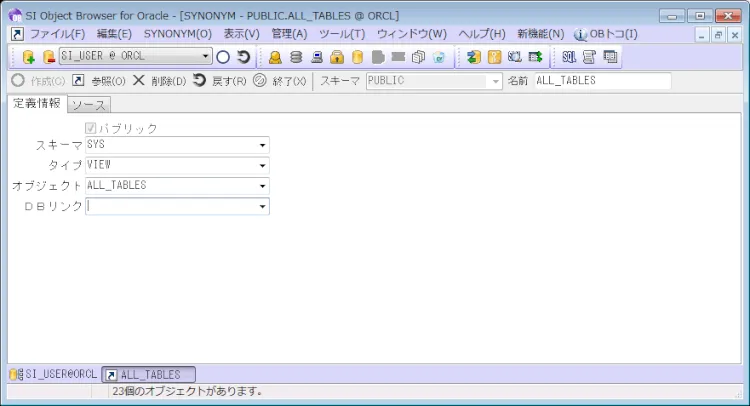The image size is (750, 406).
Task: Click the computer session icon
Action: click(317, 57)
